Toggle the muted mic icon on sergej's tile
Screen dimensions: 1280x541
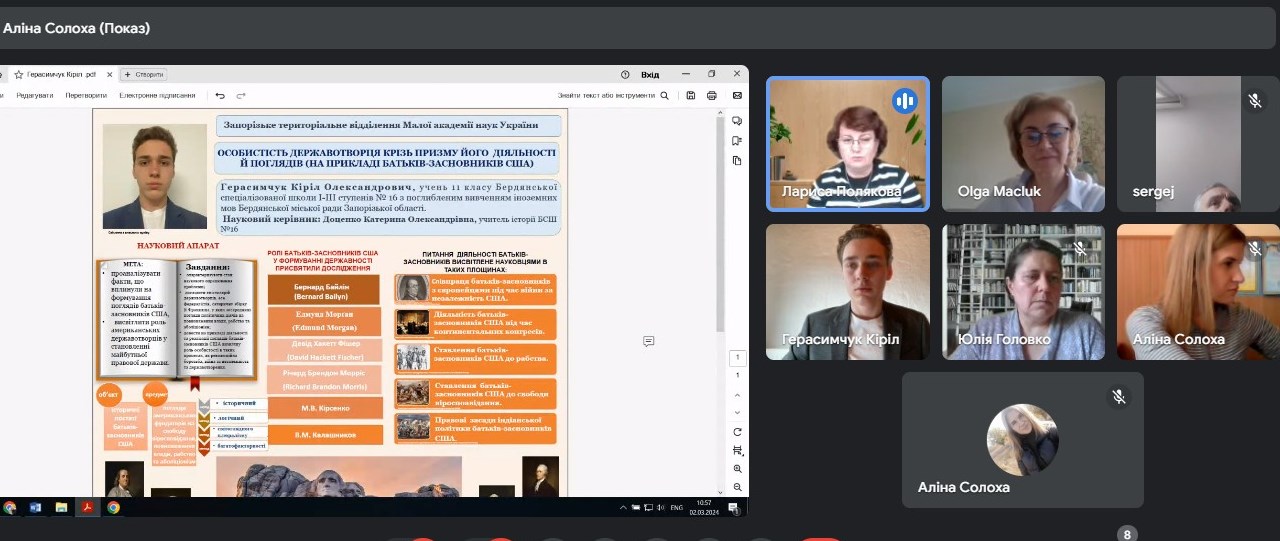click(1254, 101)
